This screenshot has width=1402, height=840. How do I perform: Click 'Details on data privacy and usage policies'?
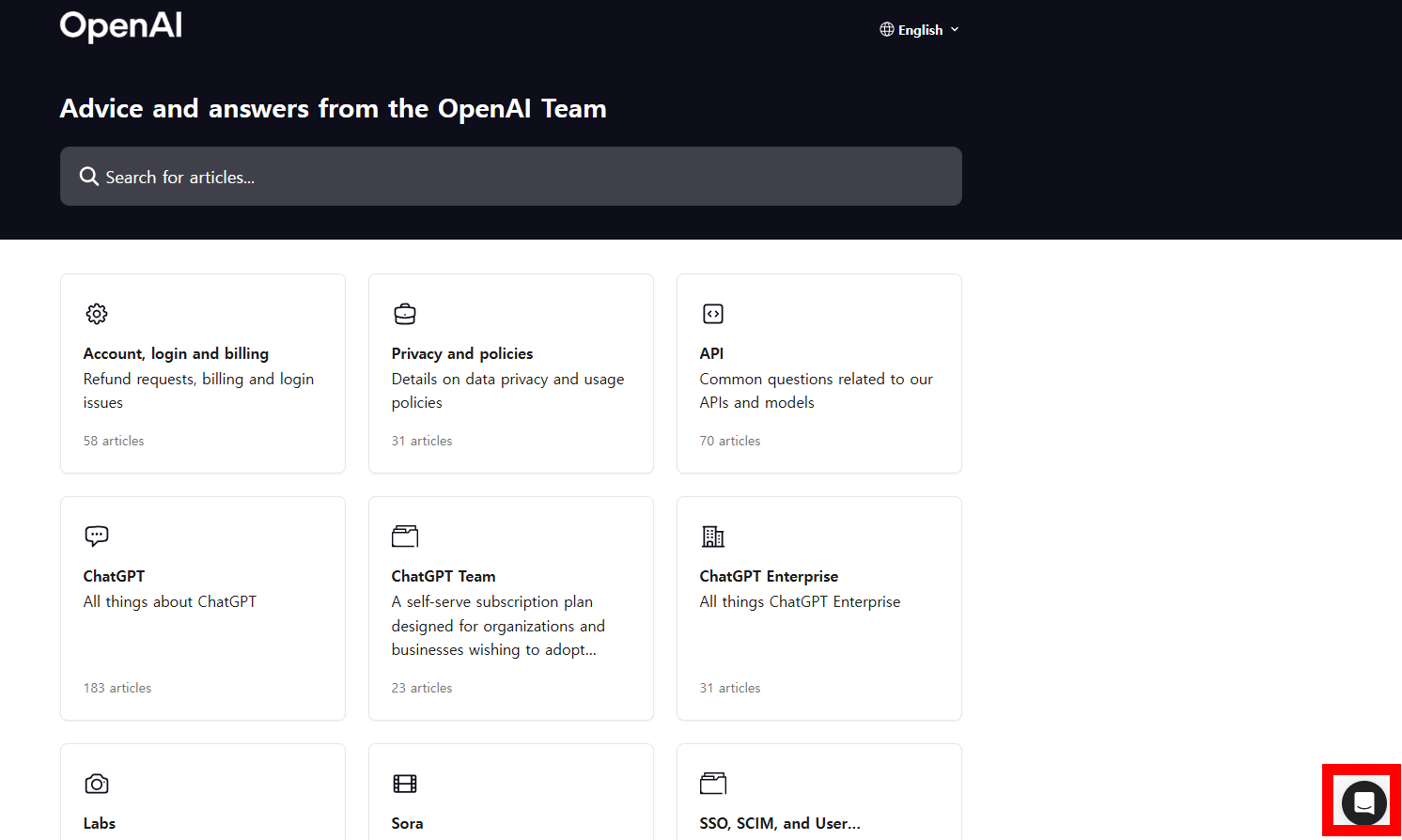tap(507, 391)
